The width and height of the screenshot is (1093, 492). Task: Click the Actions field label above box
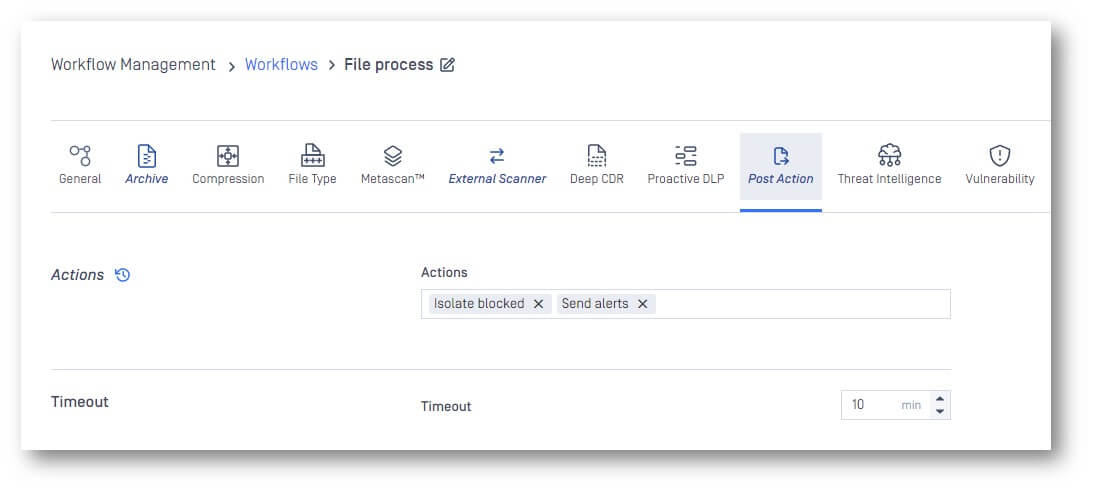point(444,272)
